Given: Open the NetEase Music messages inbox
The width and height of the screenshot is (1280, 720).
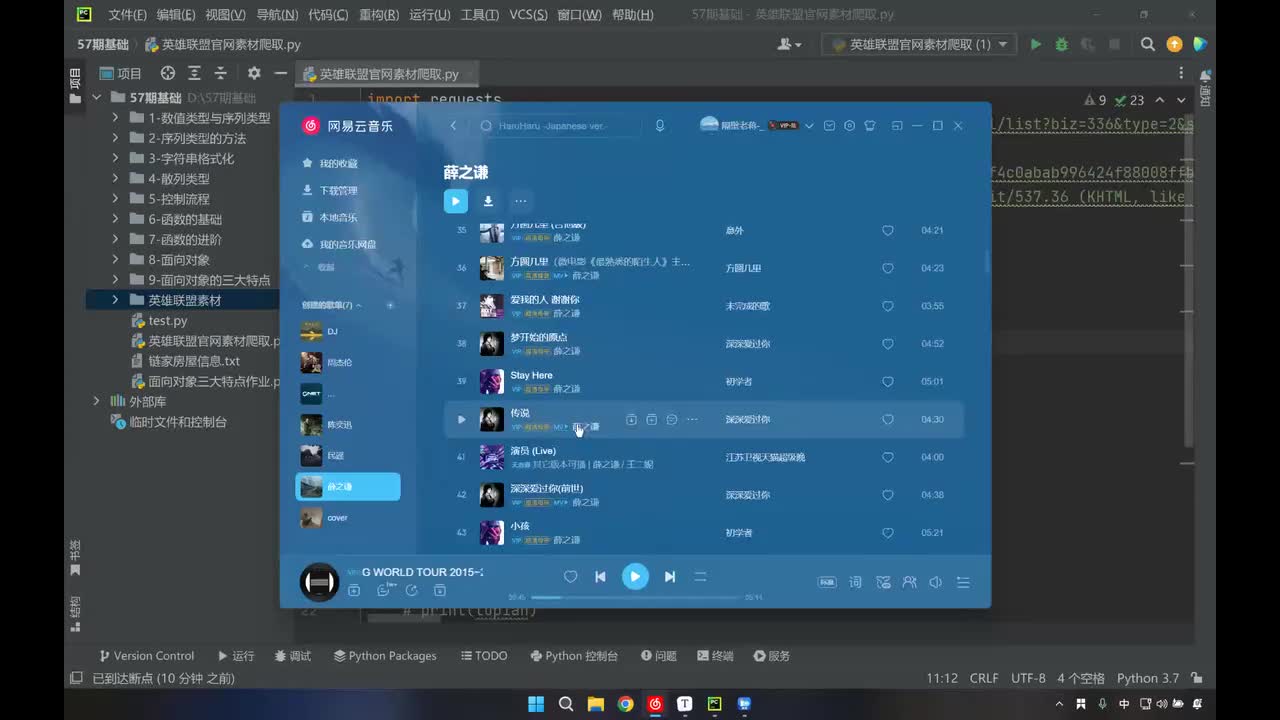Looking at the screenshot, I should click(x=829, y=126).
